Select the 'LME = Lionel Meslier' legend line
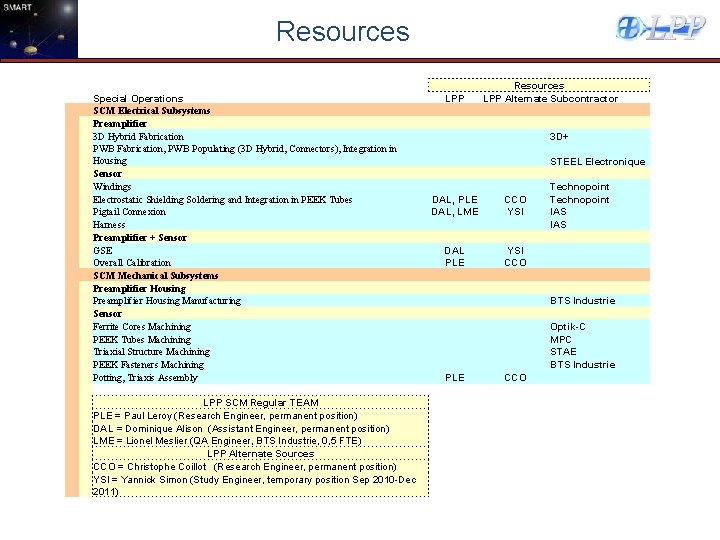Viewport: 720px width, 540px height. pyautogui.click(x=227, y=441)
